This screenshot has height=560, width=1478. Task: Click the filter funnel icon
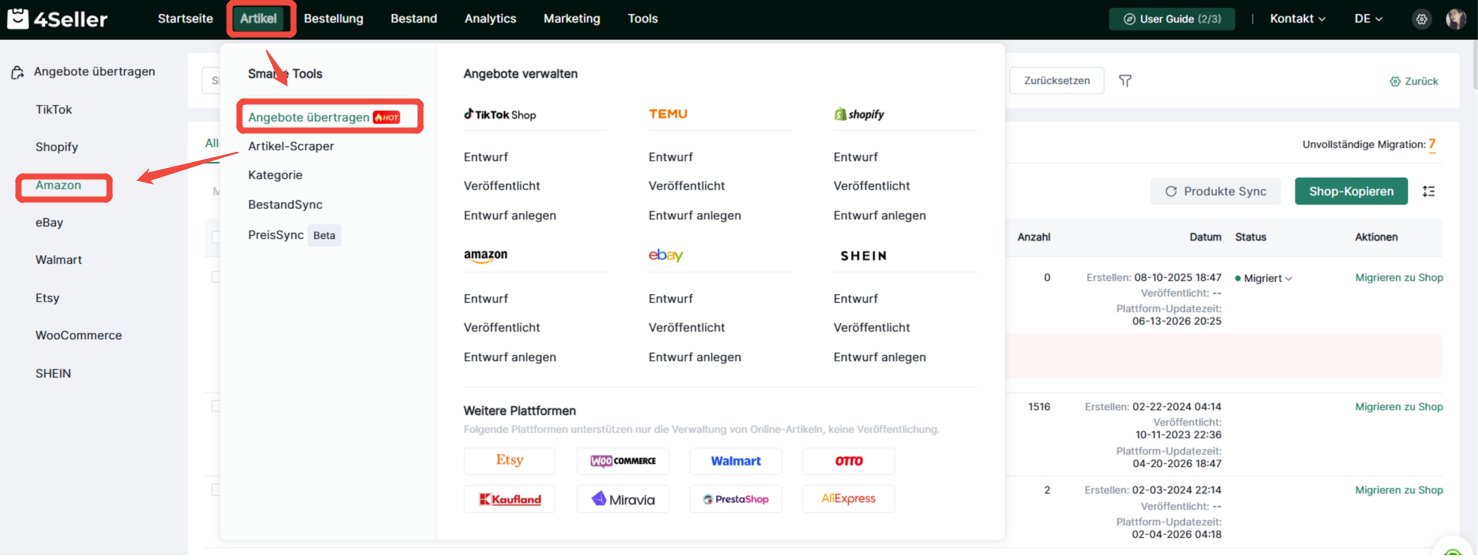pyautogui.click(x=1125, y=81)
